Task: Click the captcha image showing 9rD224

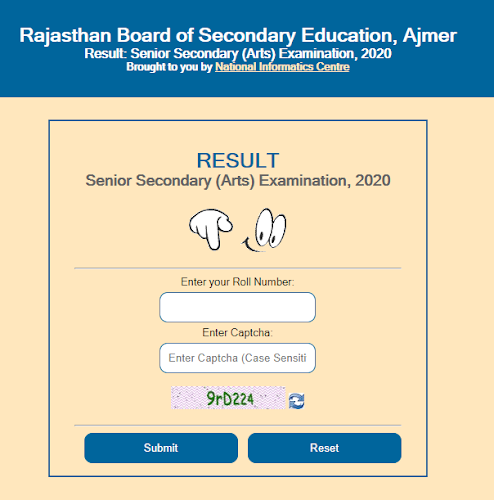Action: pos(228,398)
